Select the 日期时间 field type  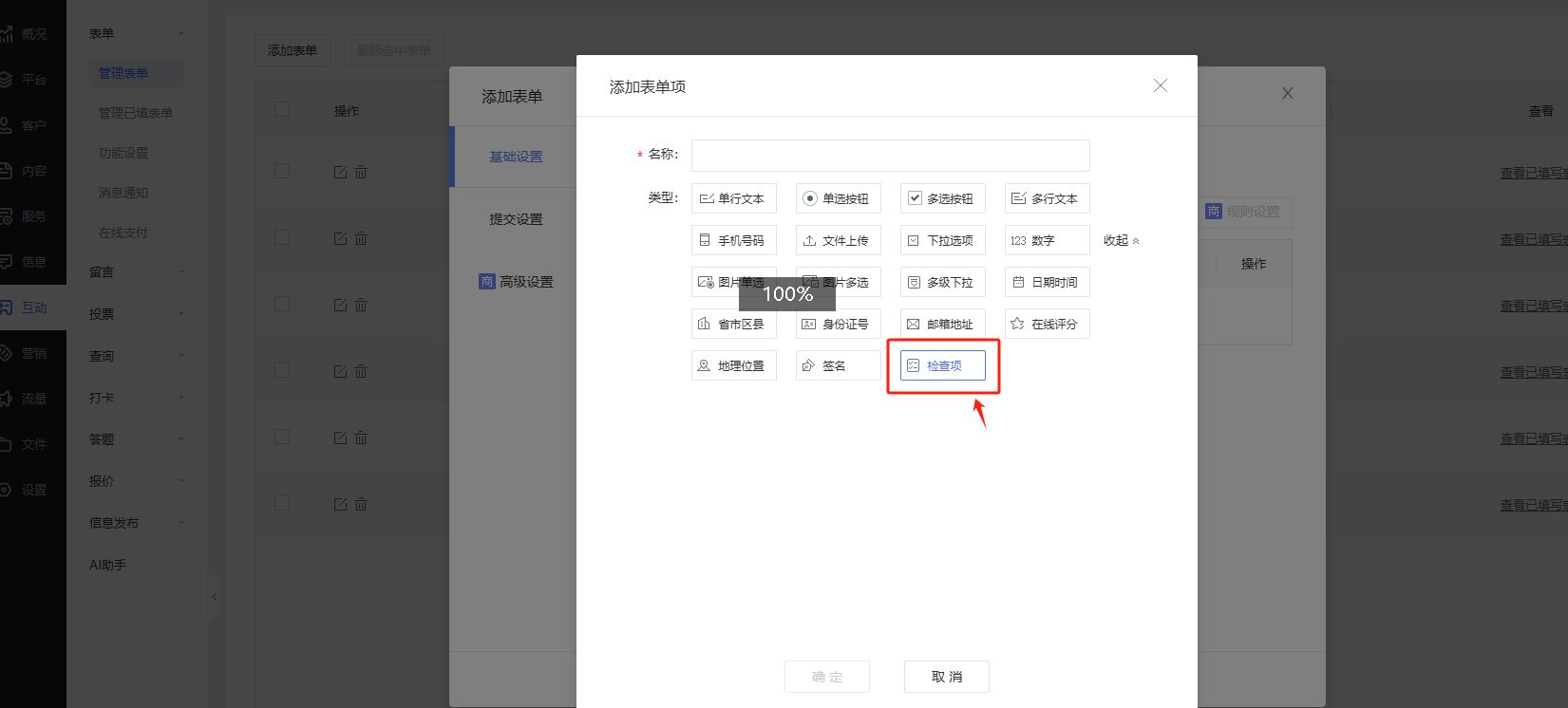(x=1047, y=282)
